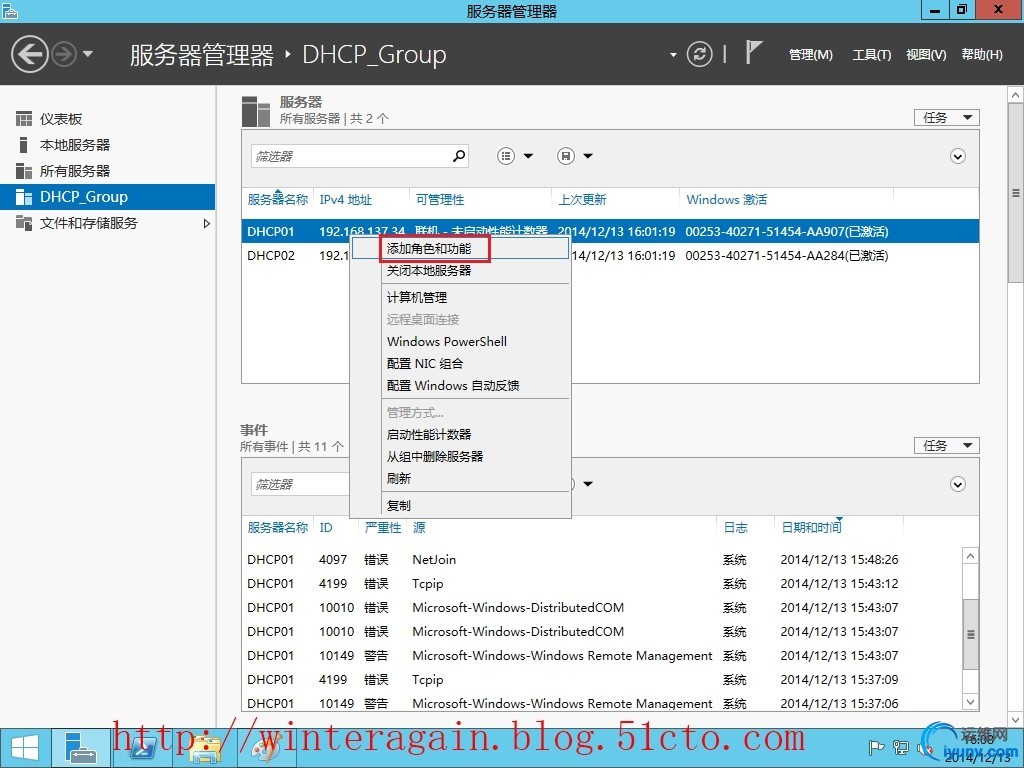Choose 启动性能计数器 in the context menu
This screenshot has height=768, width=1024.
pos(460,434)
